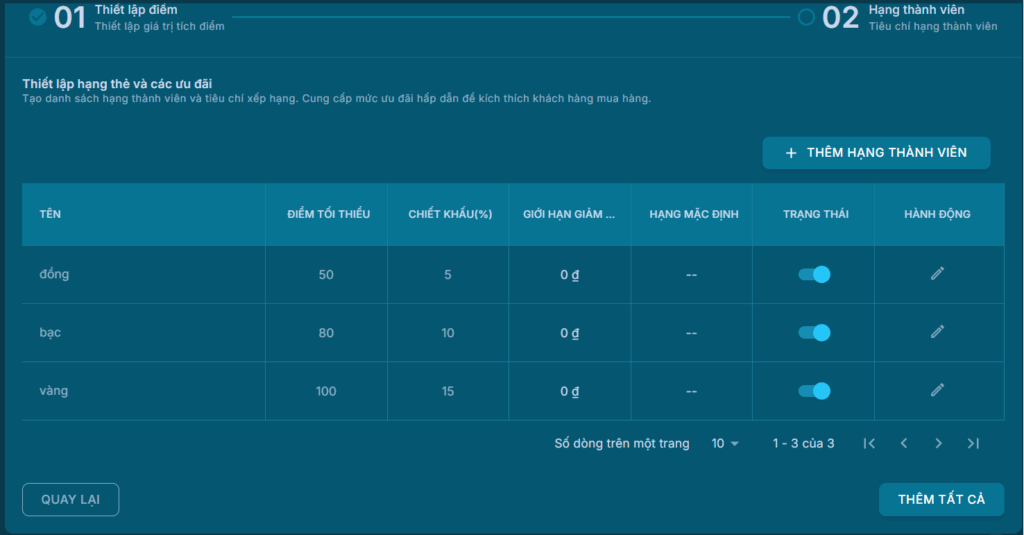Go to the first page of table
The height and width of the screenshot is (535, 1024).
click(869, 443)
